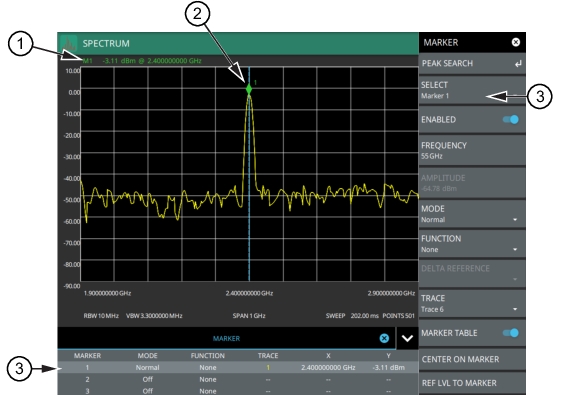The height and width of the screenshot is (395, 568).
Task: Click the RBW 10 MHz setting
Action: point(101,316)
